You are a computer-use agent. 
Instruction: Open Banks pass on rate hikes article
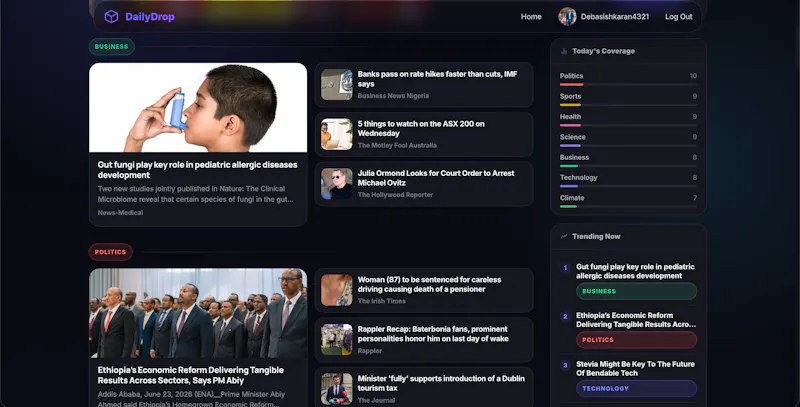437,79
